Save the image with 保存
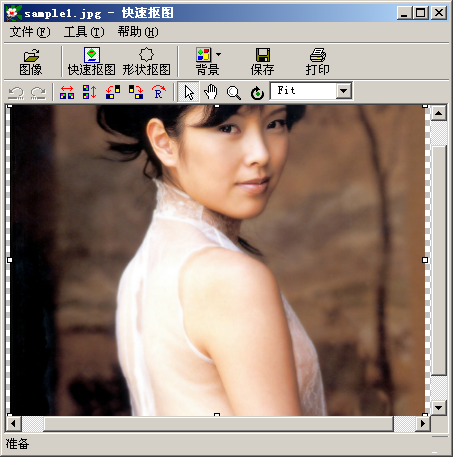 (263, 62)
